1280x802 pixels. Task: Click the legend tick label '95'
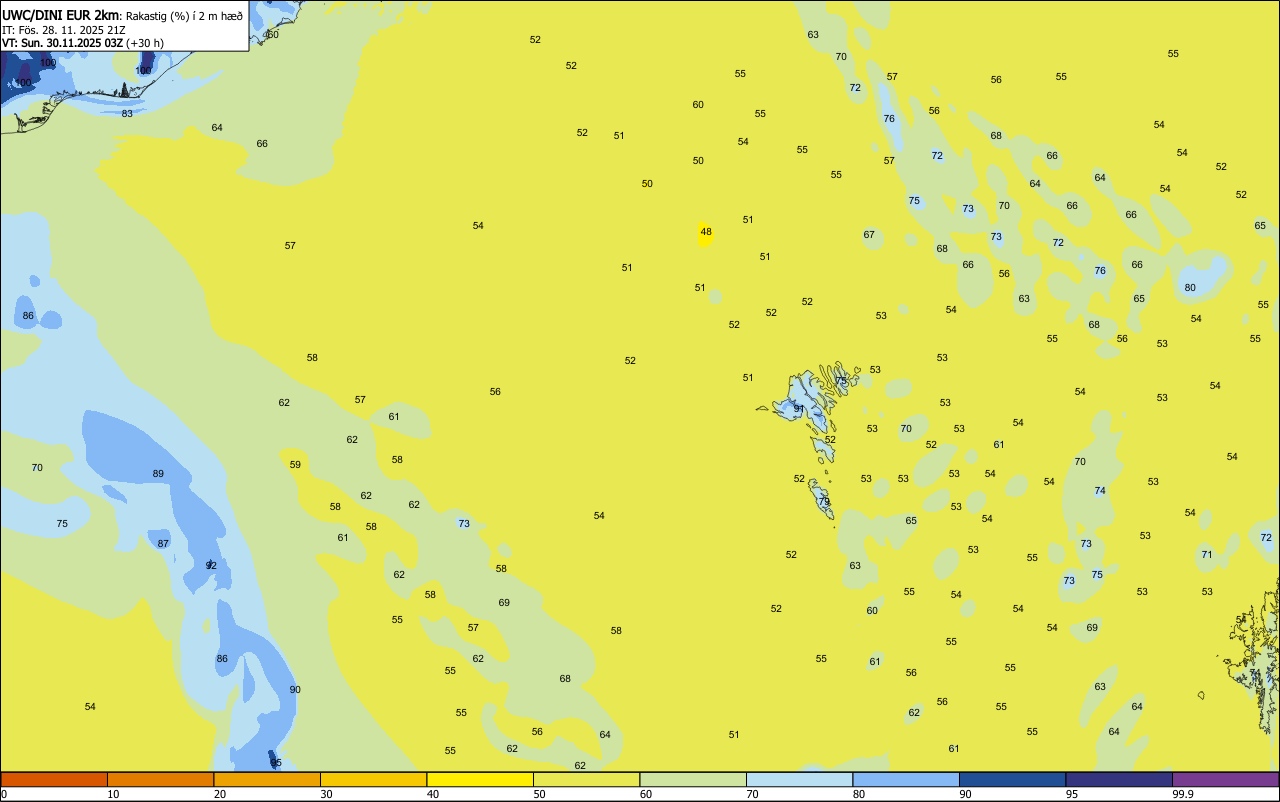pos(1071,794)
